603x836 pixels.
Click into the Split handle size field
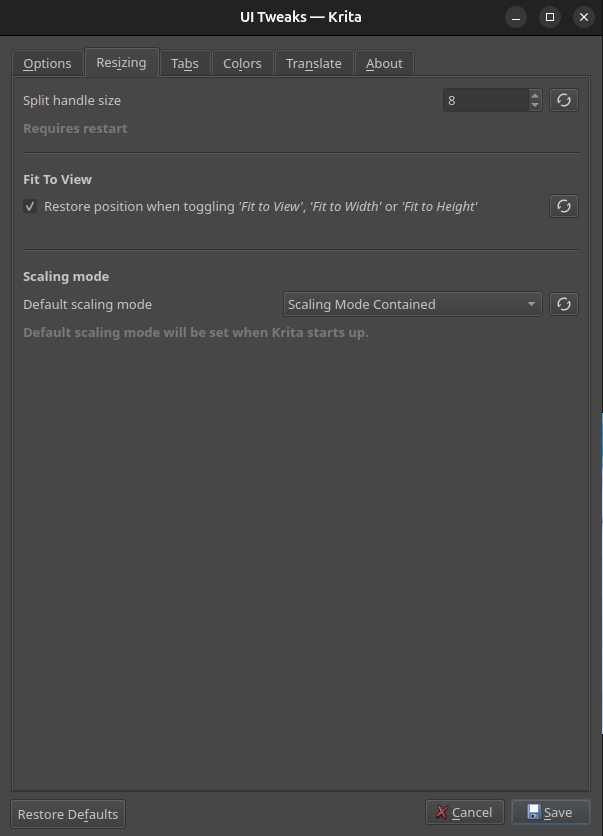click(x=485, y=100)
